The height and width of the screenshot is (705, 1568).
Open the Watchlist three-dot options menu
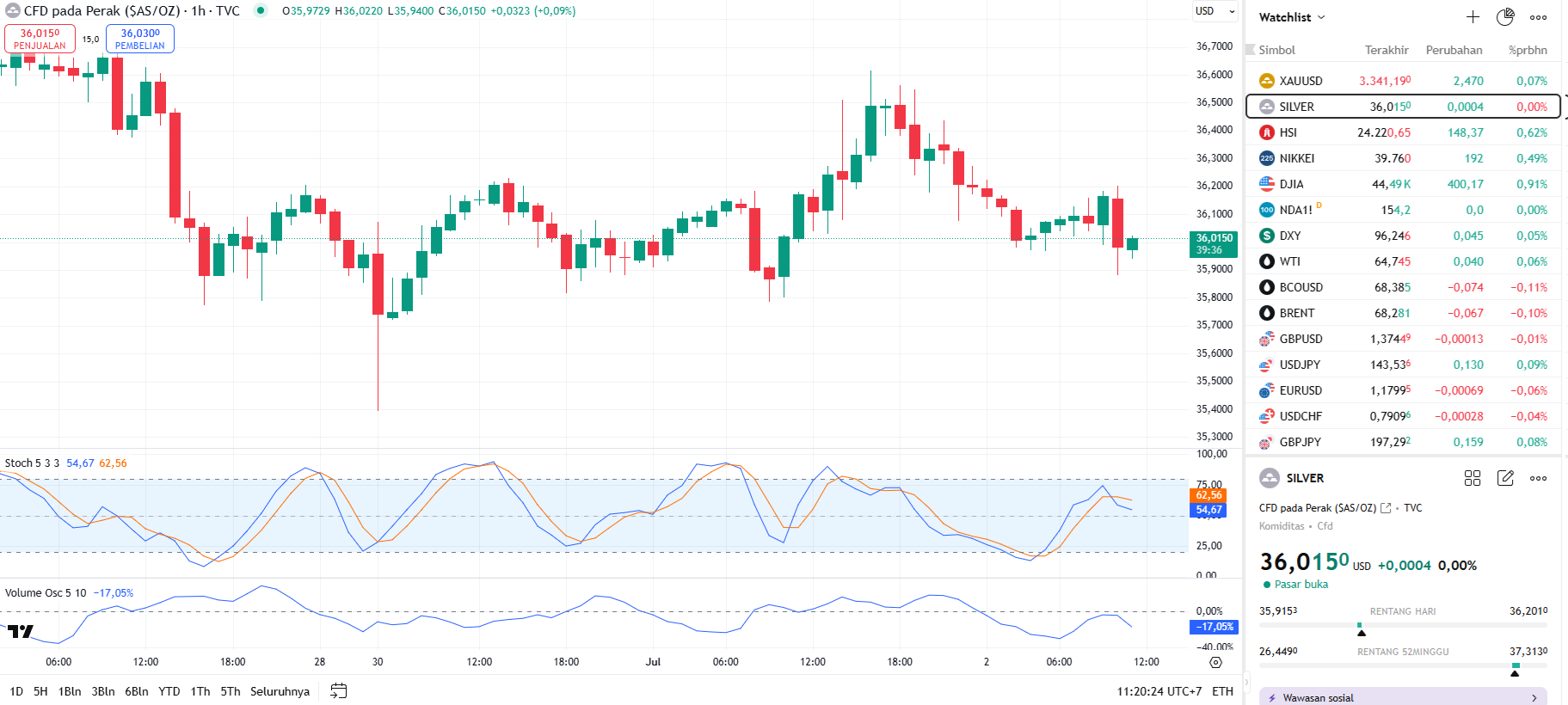[1538, 17]
